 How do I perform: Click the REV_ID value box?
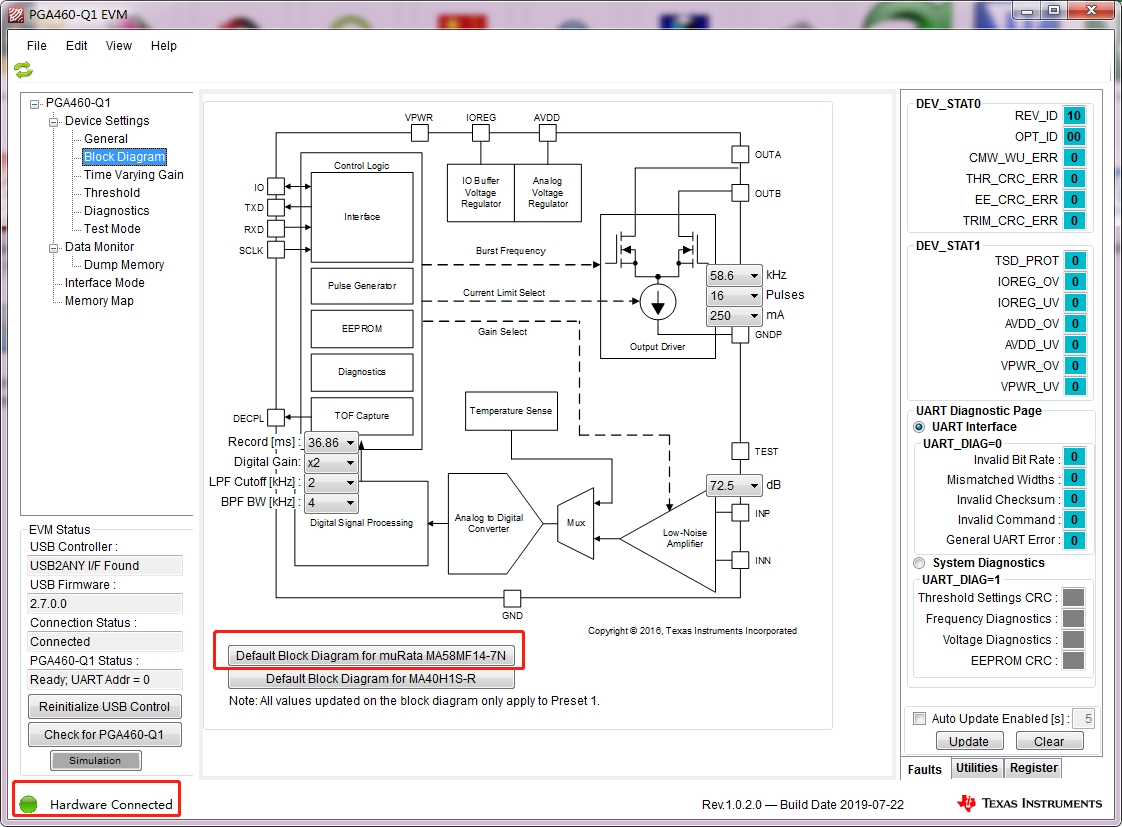click(1074, 116)
